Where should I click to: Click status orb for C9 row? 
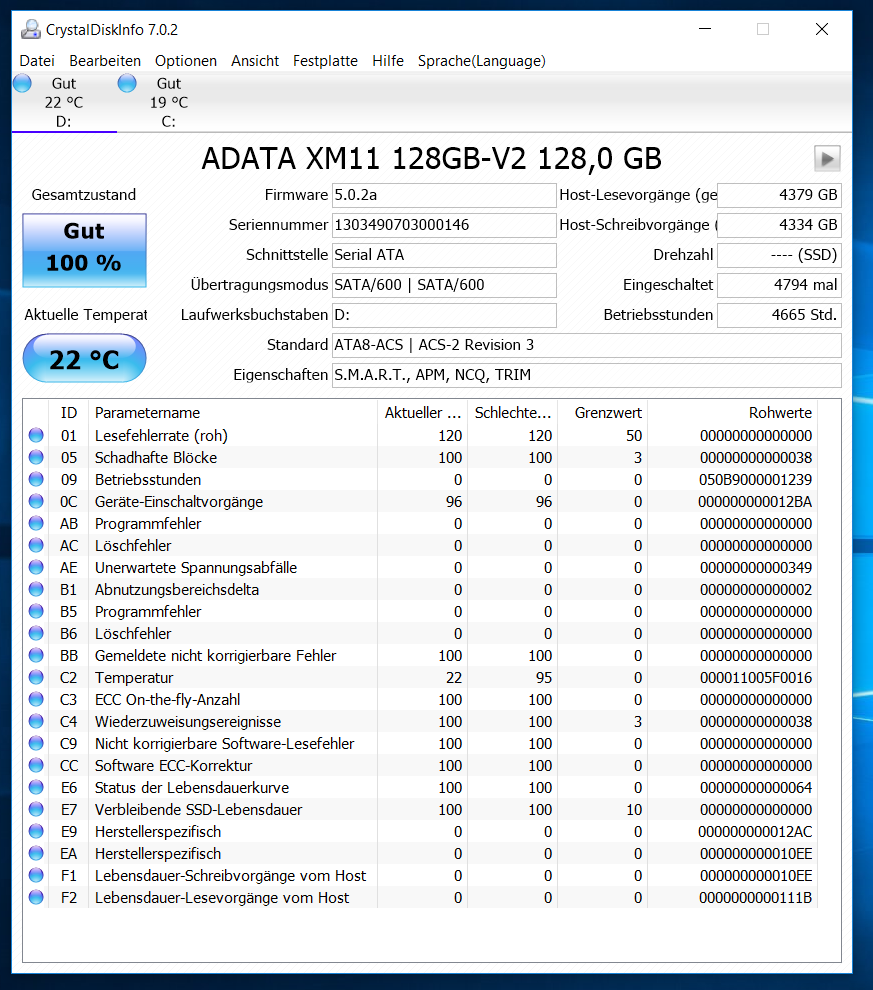click(x=36, y=743)
